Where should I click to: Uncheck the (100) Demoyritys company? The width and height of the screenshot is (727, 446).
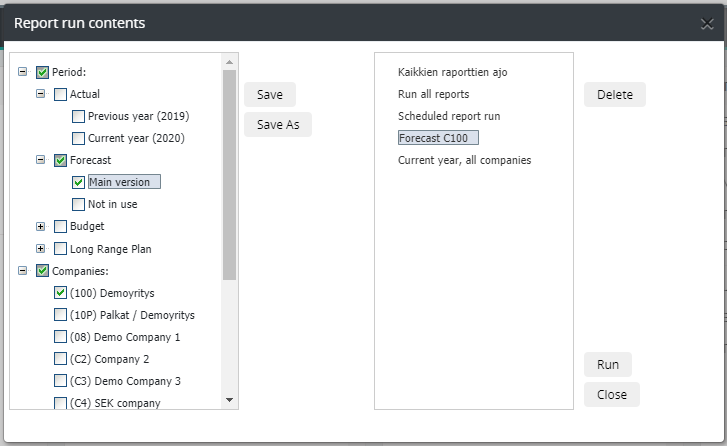(60, 293)
